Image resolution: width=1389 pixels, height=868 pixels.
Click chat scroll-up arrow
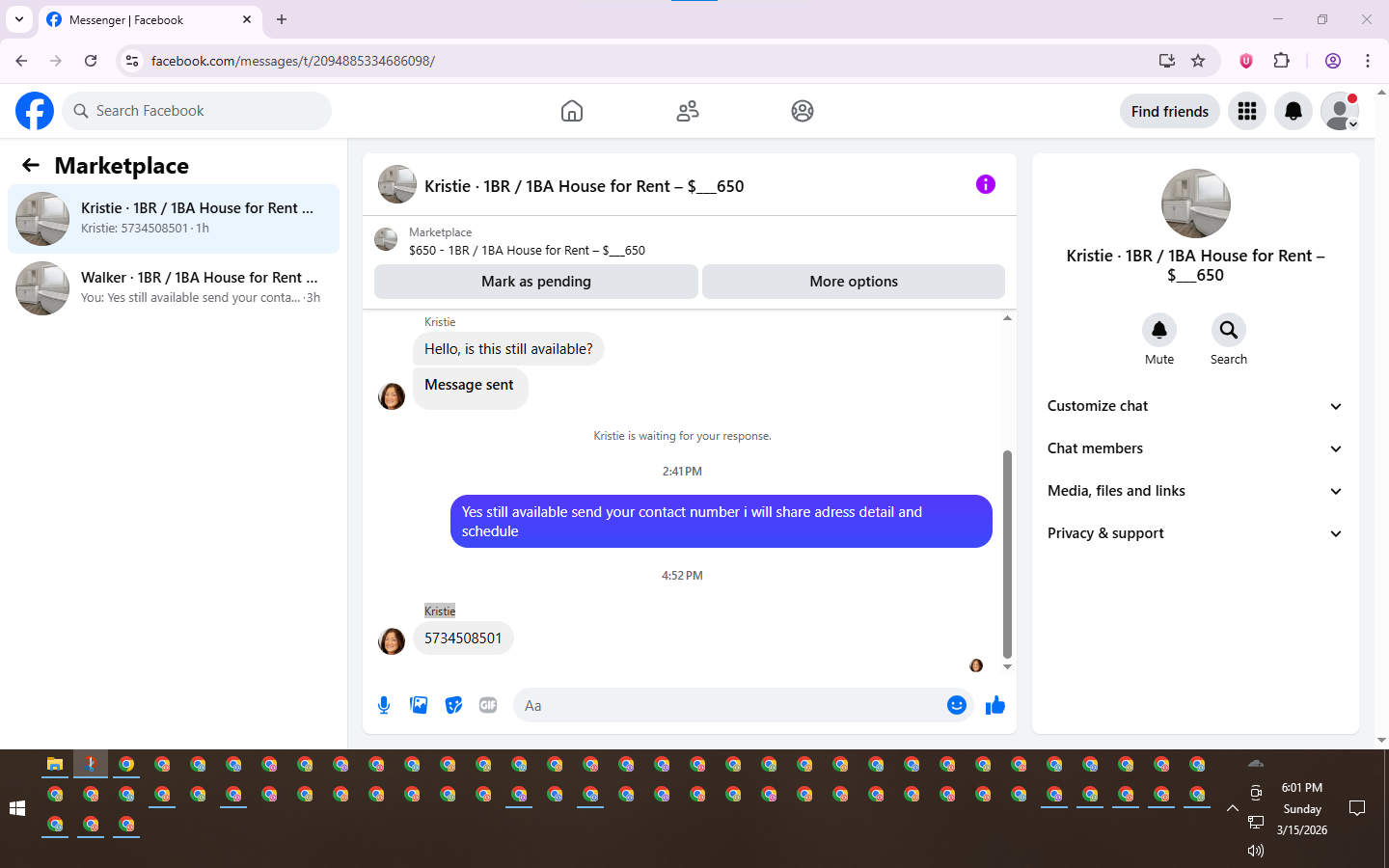(x=1007, y=317)
